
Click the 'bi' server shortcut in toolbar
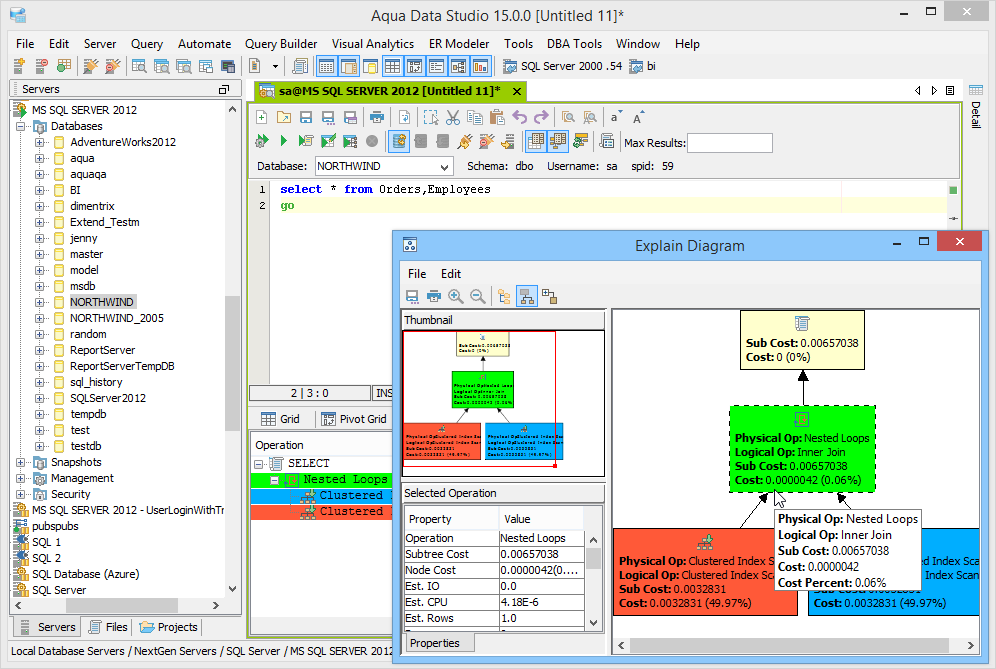tap(642, 66)
